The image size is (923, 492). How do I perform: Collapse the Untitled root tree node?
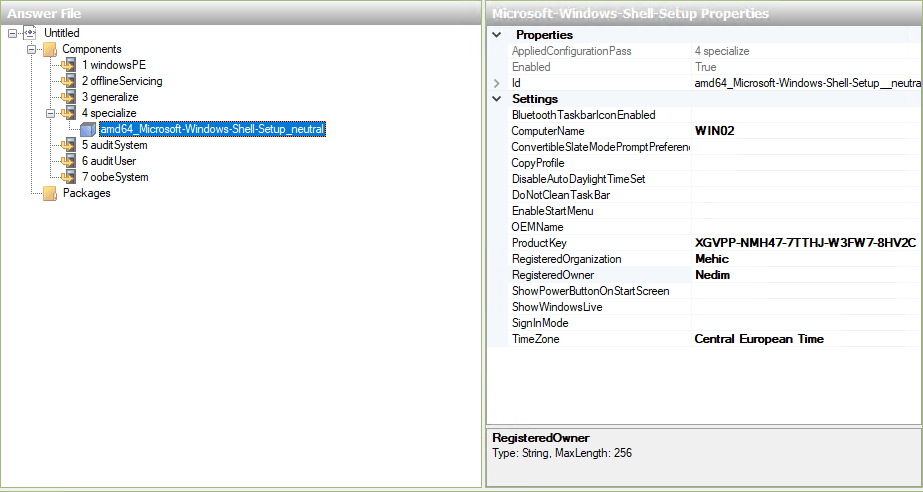[12, 33]
